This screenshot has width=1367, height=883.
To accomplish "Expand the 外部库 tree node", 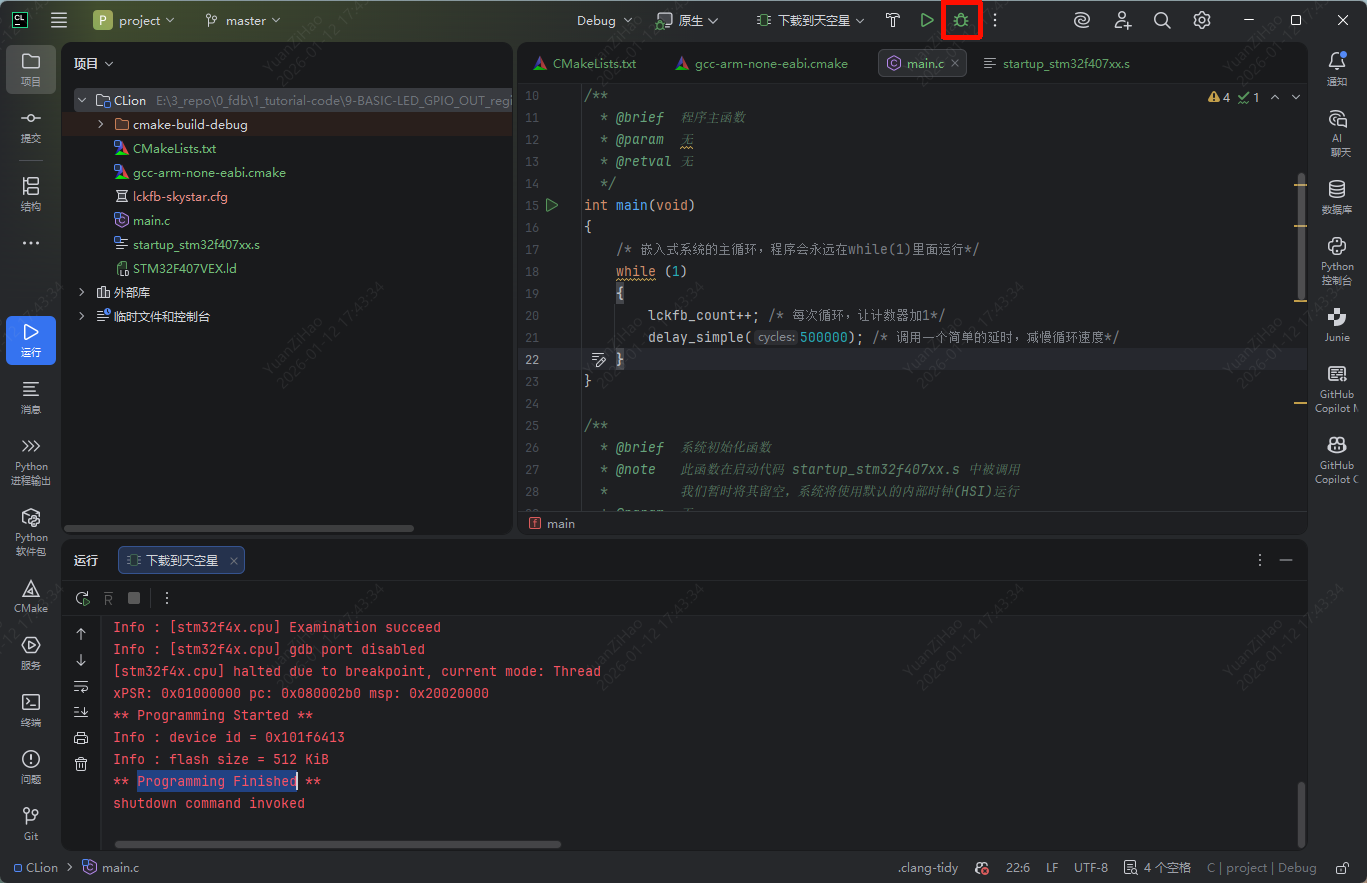I will tap(82, 293).
